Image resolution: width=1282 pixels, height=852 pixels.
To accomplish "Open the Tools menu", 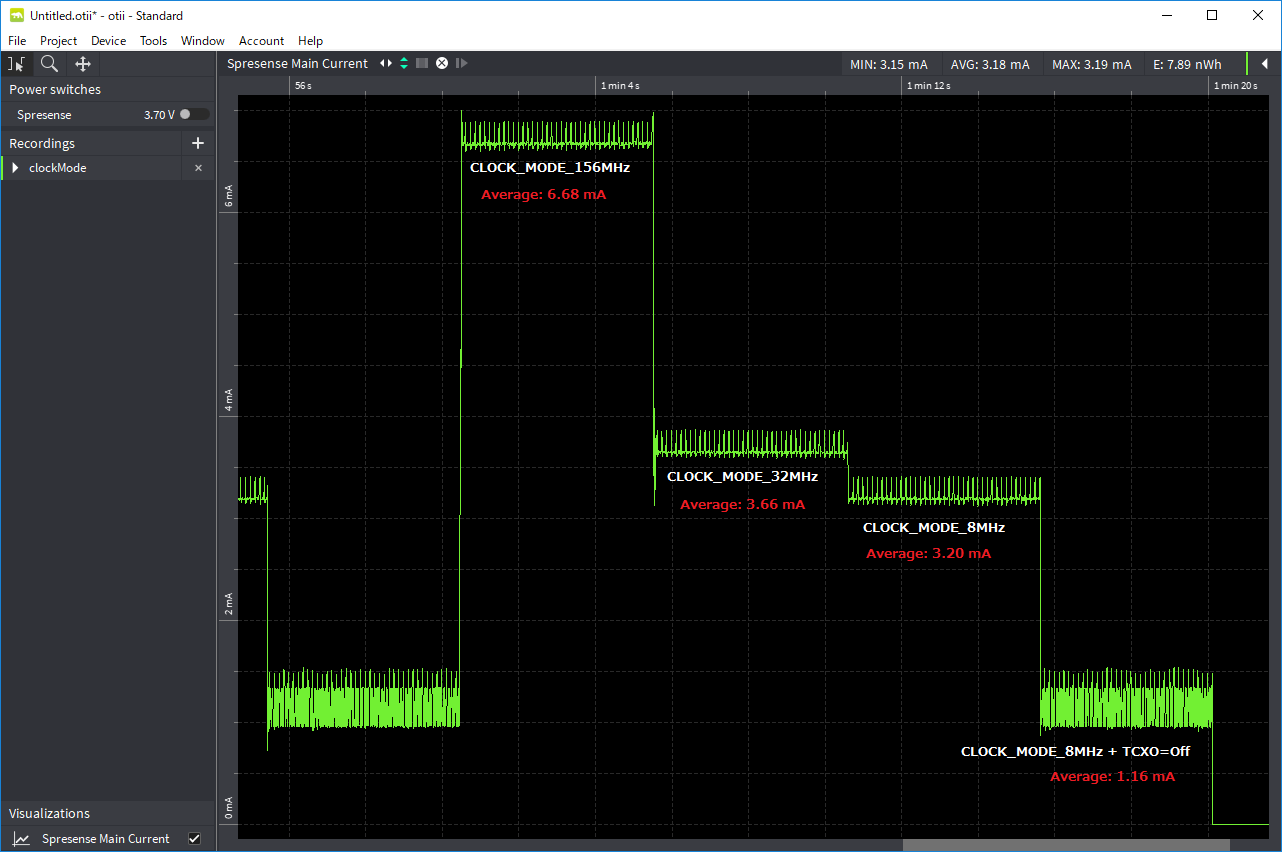I will [x=153, y=41].
